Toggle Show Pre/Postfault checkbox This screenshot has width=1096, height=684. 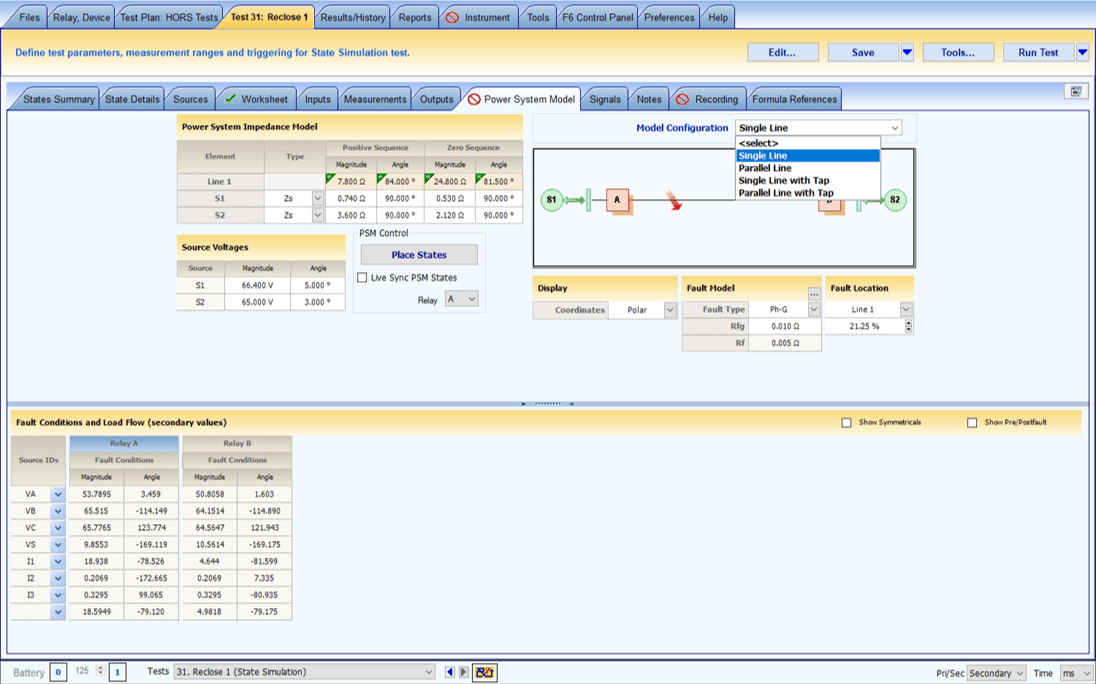pyautogui.click(x=972, y=423)
